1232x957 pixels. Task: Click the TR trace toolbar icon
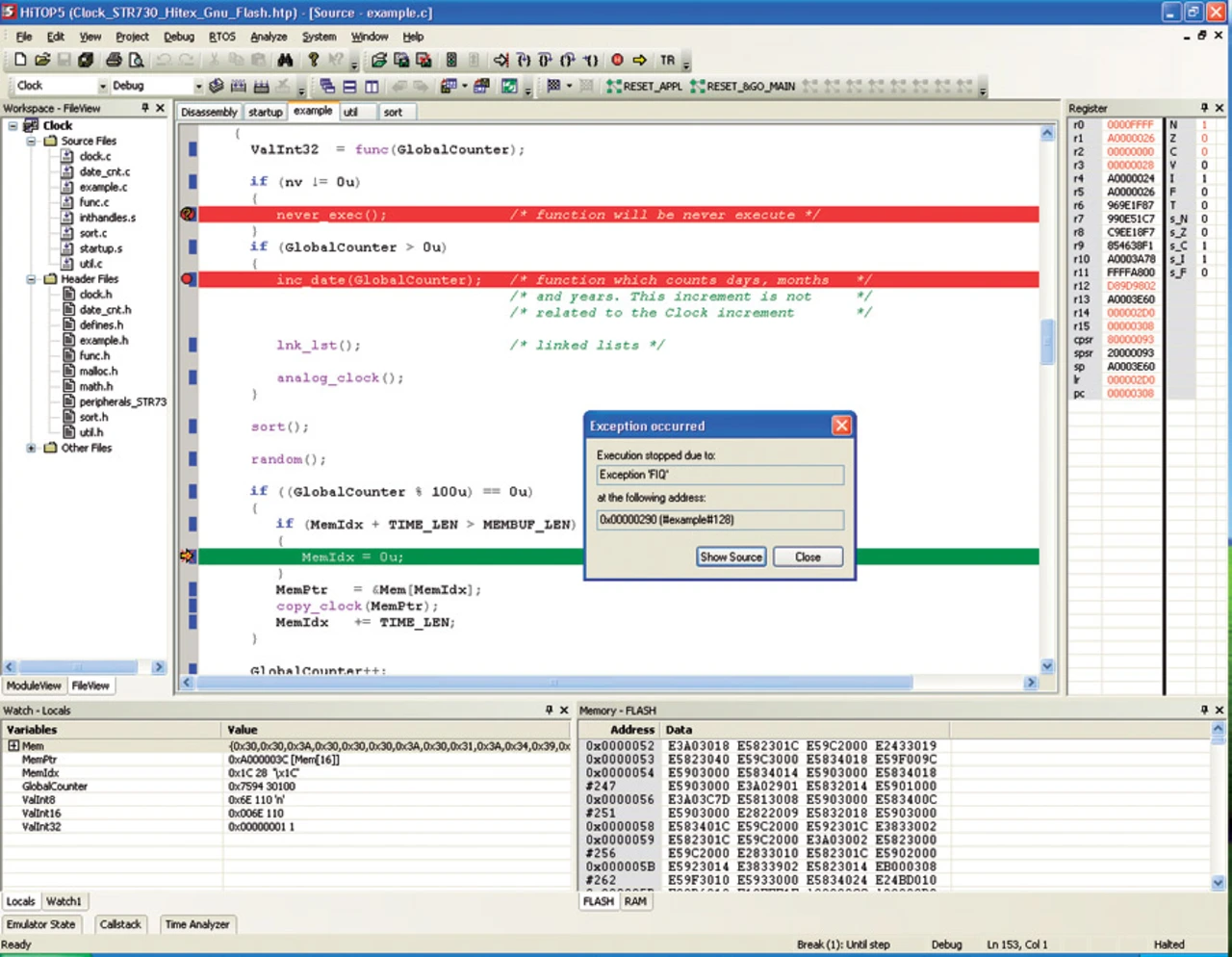pos(667,60)
